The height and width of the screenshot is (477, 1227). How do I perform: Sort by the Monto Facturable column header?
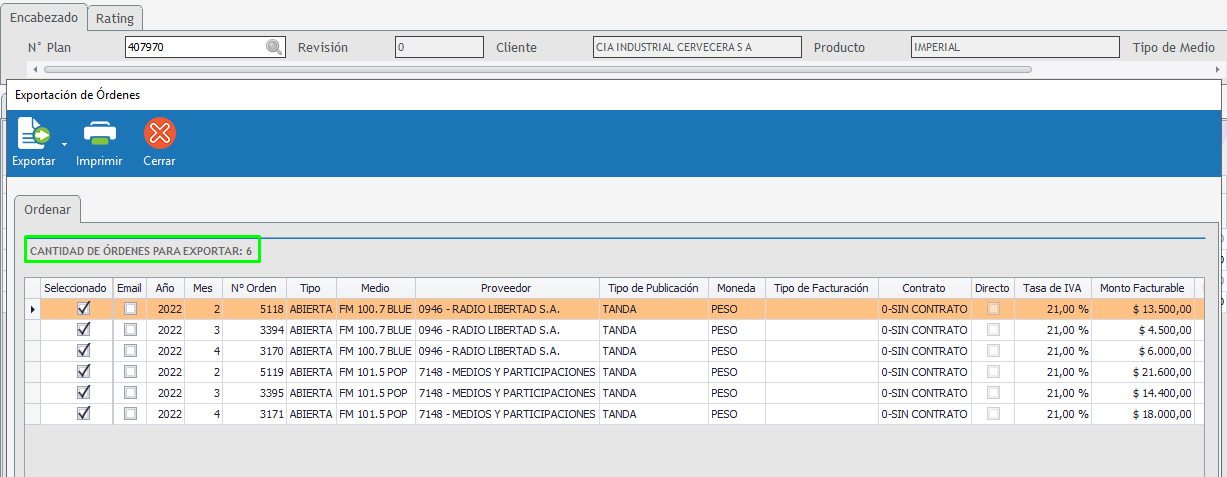point(1141,288)
